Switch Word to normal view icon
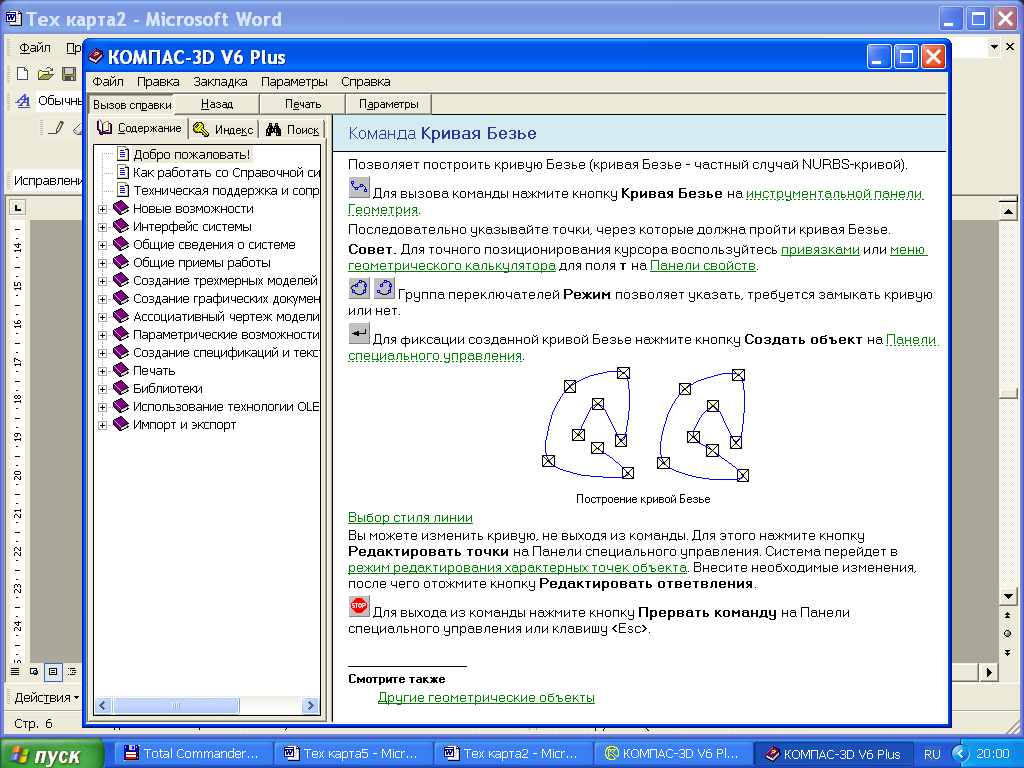The image size is (1024, 768). pyautogui.click(x=14, y=671)
